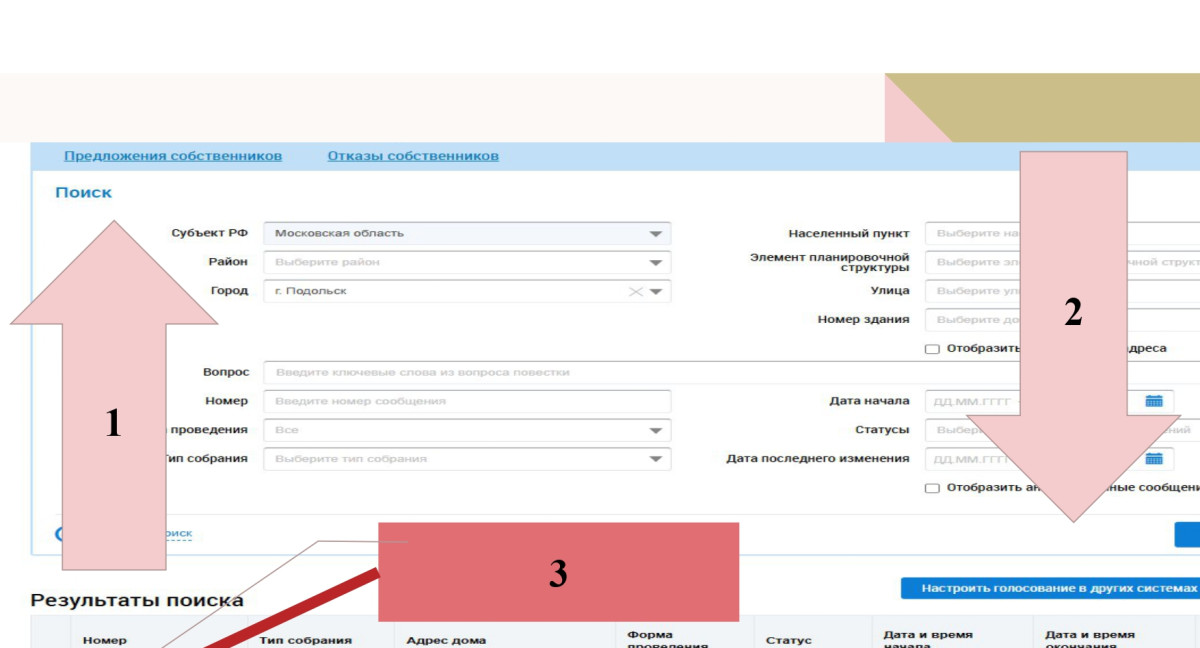Open the Форма проведения dropdown showing Все

(x=655, y=430)
